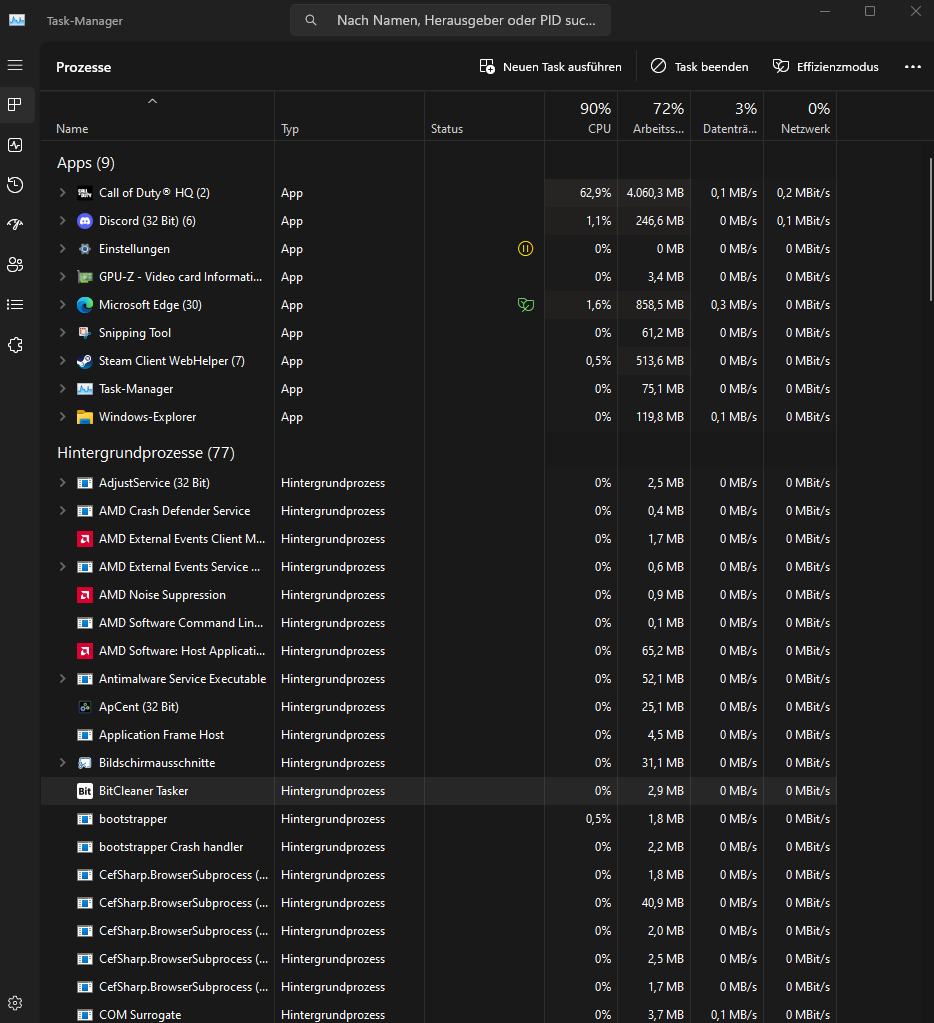Expand the Call of Duty HQ process group

63,192
